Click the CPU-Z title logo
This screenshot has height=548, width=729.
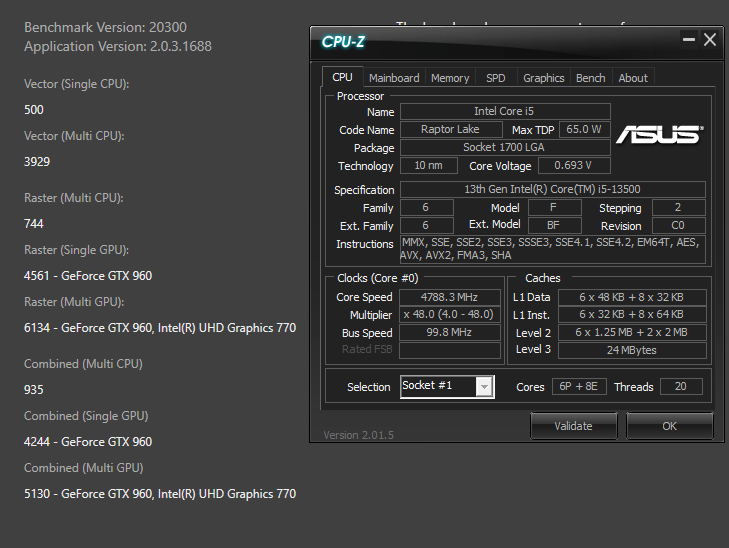click(x=343, y=42)
